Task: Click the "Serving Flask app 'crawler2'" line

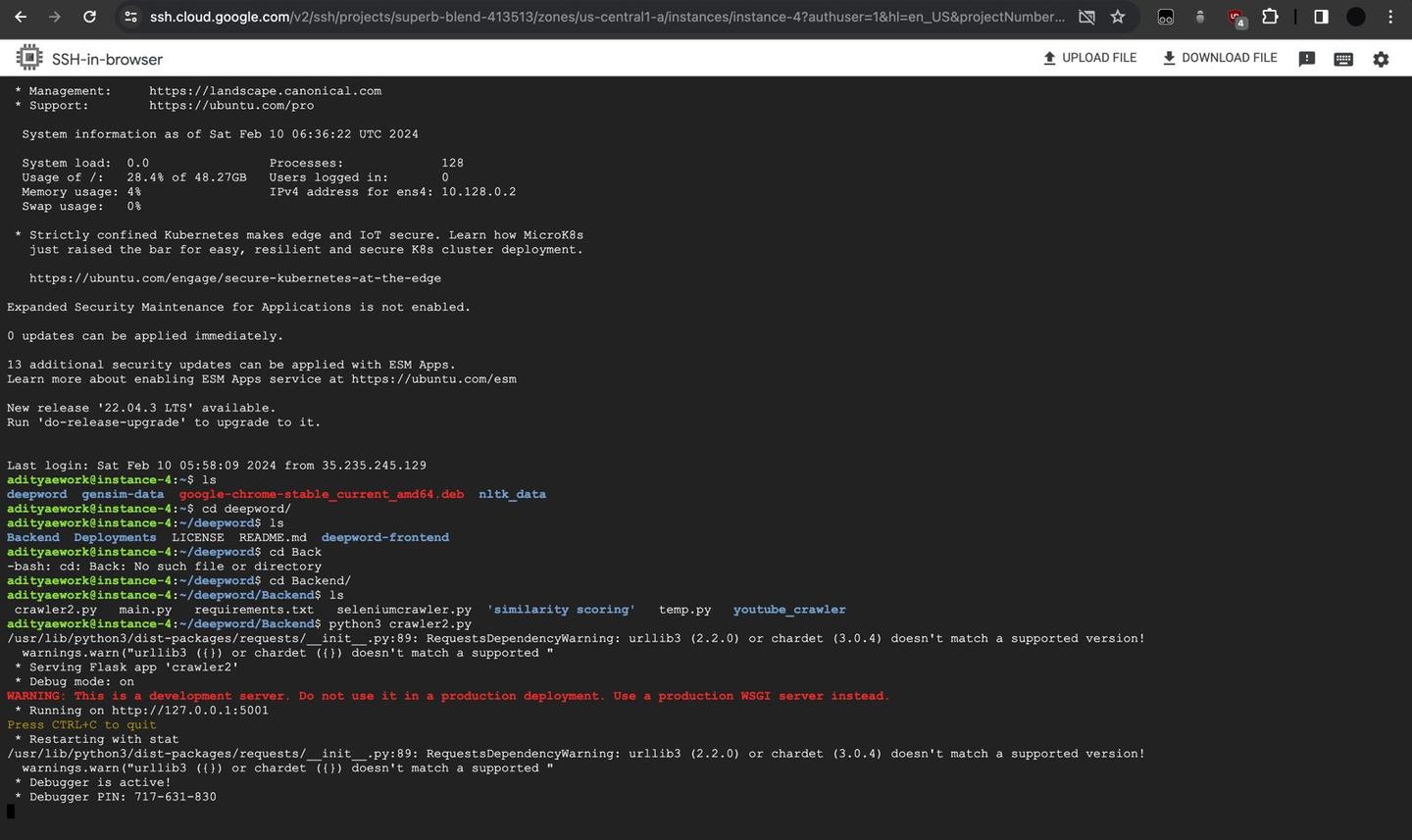Action: point(126,667)
